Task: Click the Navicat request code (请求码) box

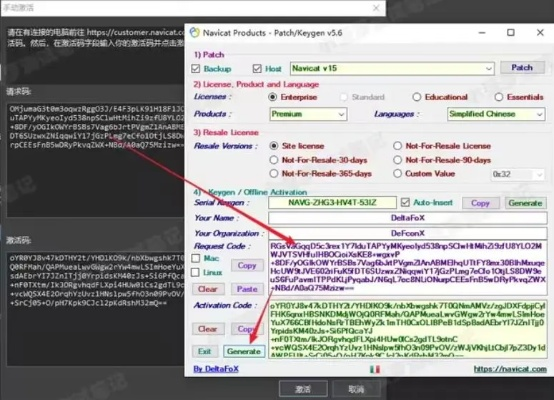Action: tap(95, 160)
